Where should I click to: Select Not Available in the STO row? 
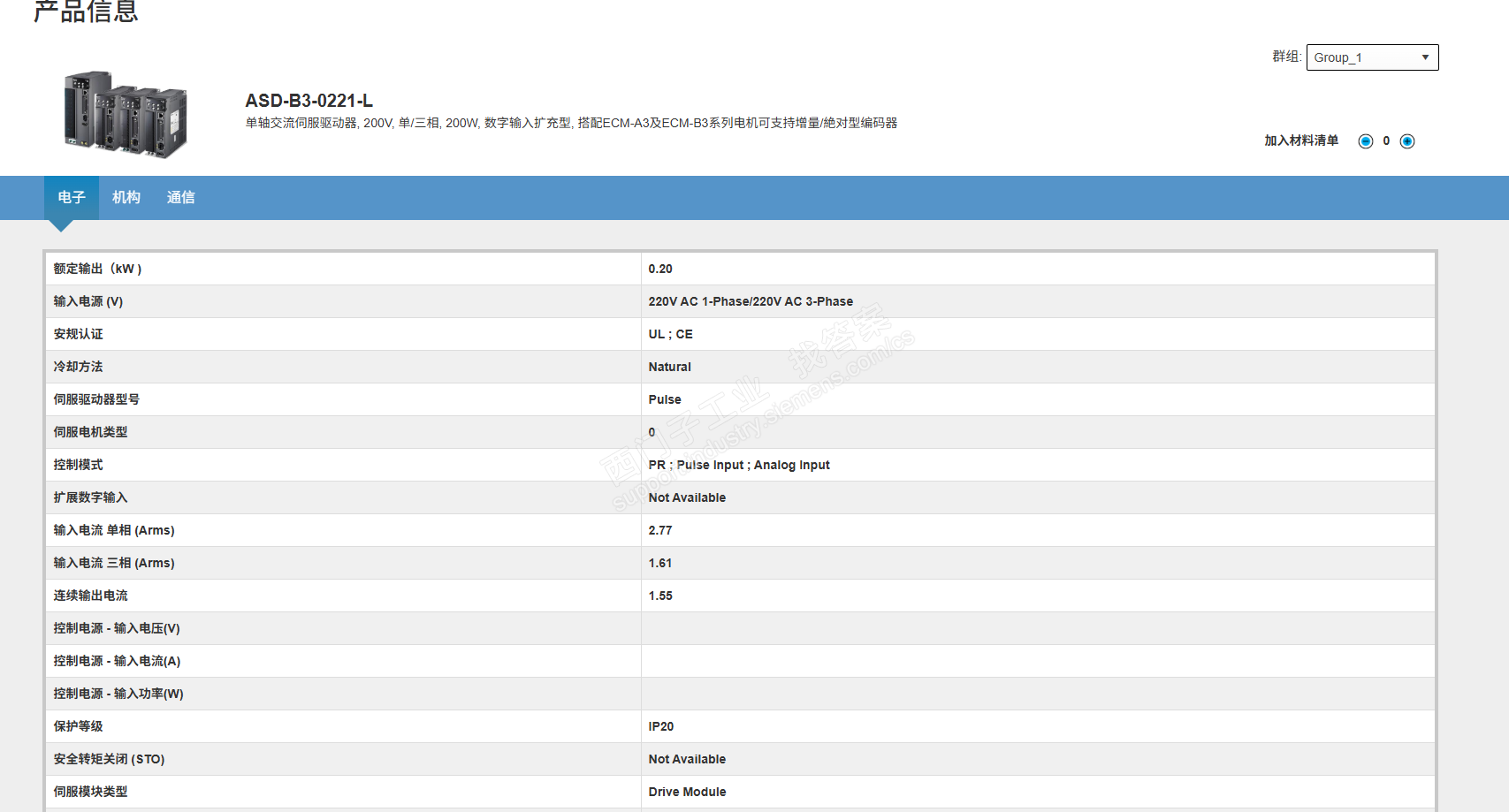click(687, 759)
